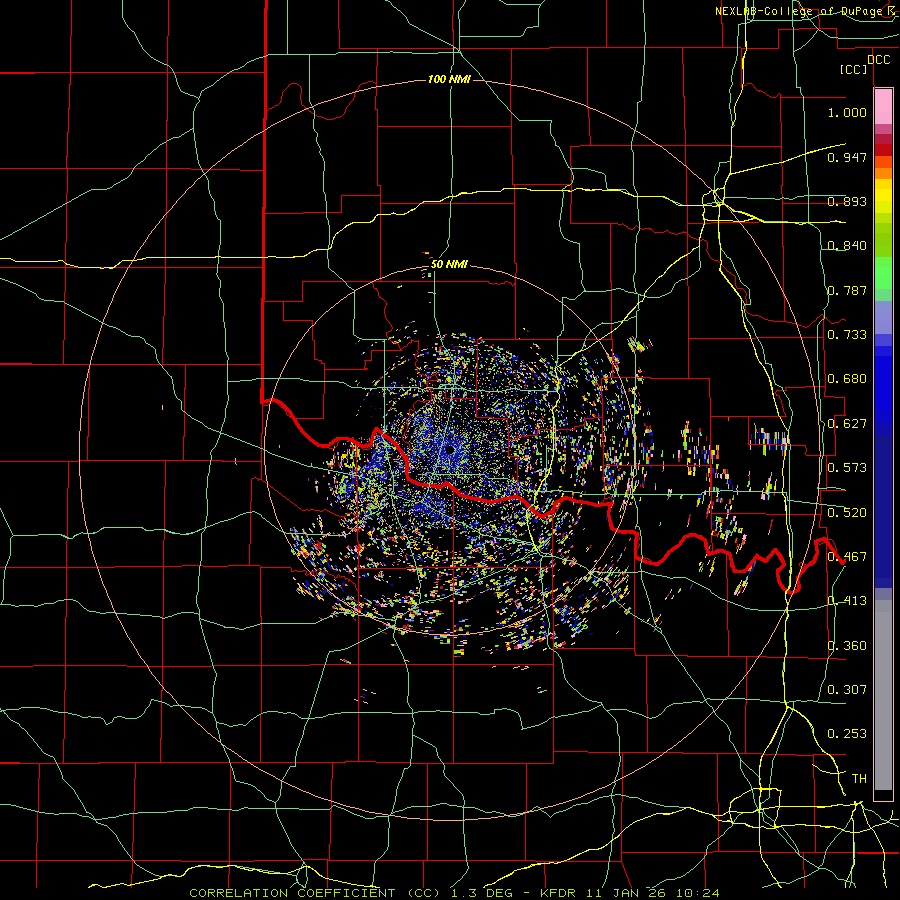Select the 0.253 scale value
Screen dimensions: 900x900
tap(847, 734)
